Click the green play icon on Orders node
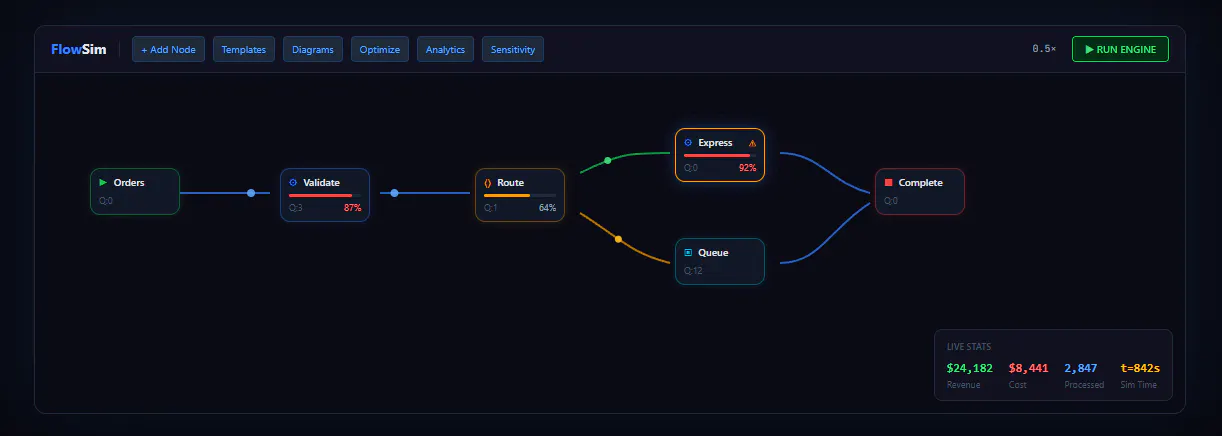Screen dimensions: 1222x436 (103, 183)
